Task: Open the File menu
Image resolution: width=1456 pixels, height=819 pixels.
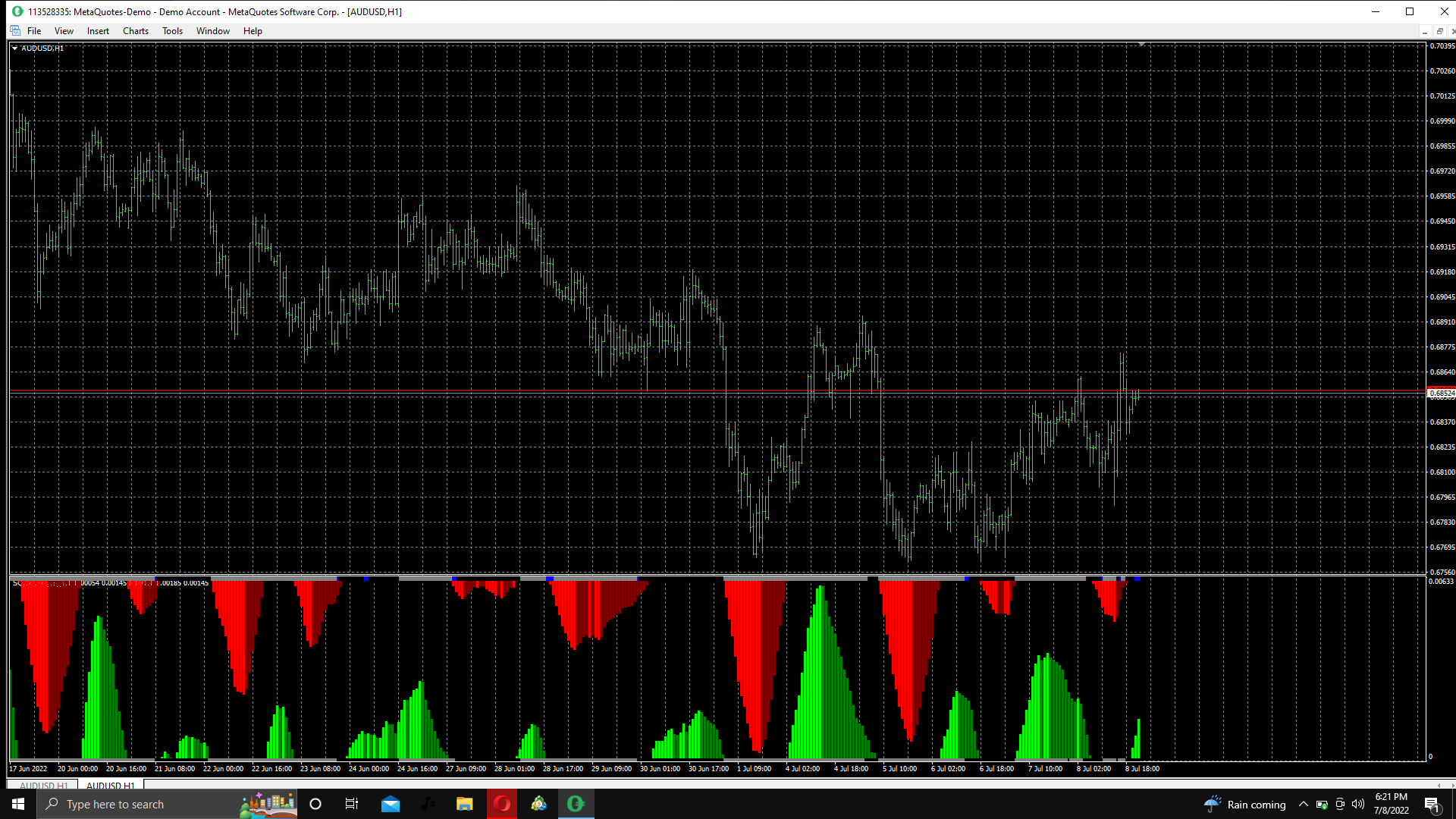Action: click(x=34, y=31)
